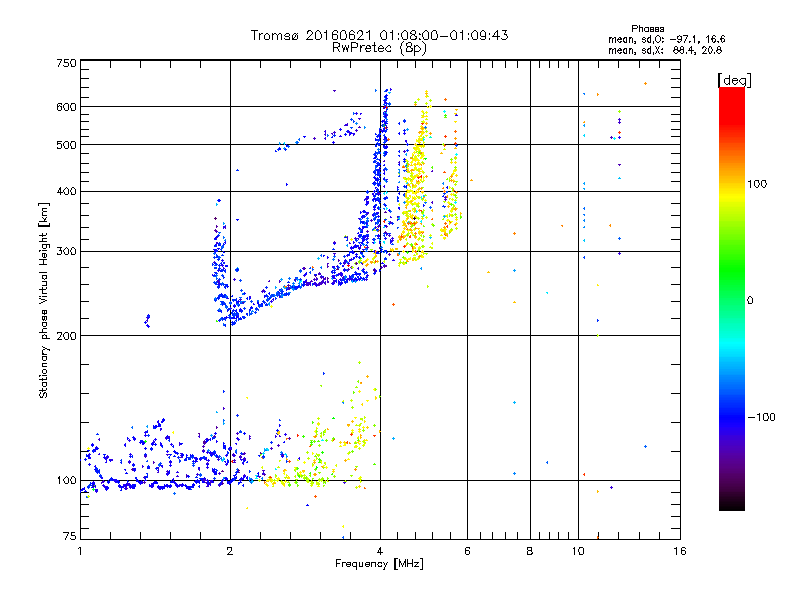Click the 4 MHz frequency tick label
This screenshot has height=600, width=800.
pyautogui.click(x=380, y=551)
